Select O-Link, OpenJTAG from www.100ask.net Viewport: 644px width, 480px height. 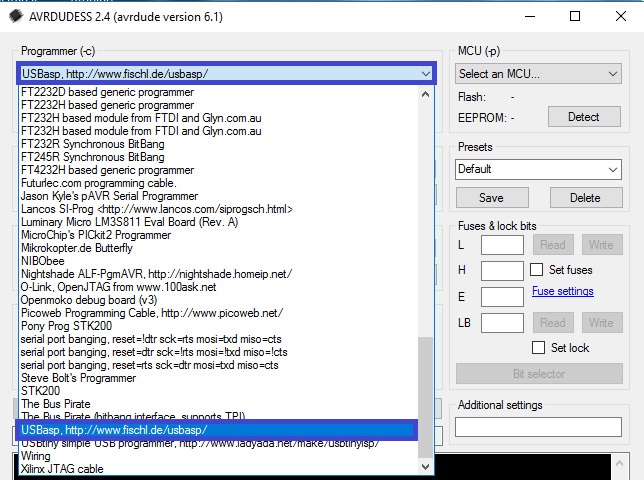pyautogui.click(x=219, y=287)
